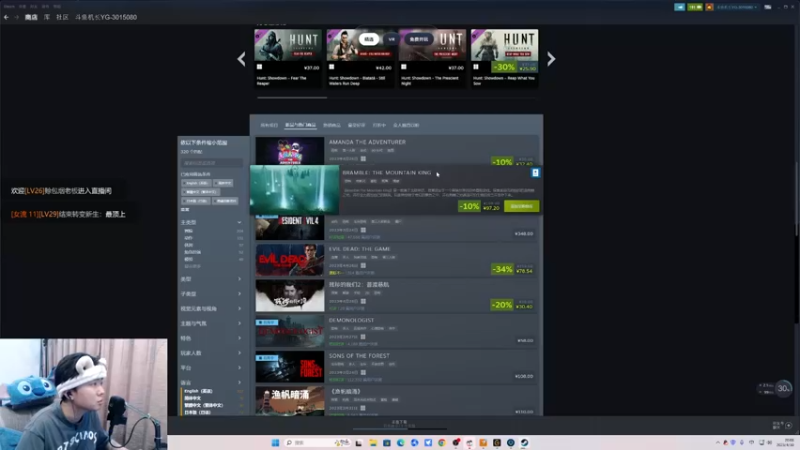The image size is (800, 450).
Task: Open Hunt: Showdown – The Prescient Night card
Action: [432, 58]
